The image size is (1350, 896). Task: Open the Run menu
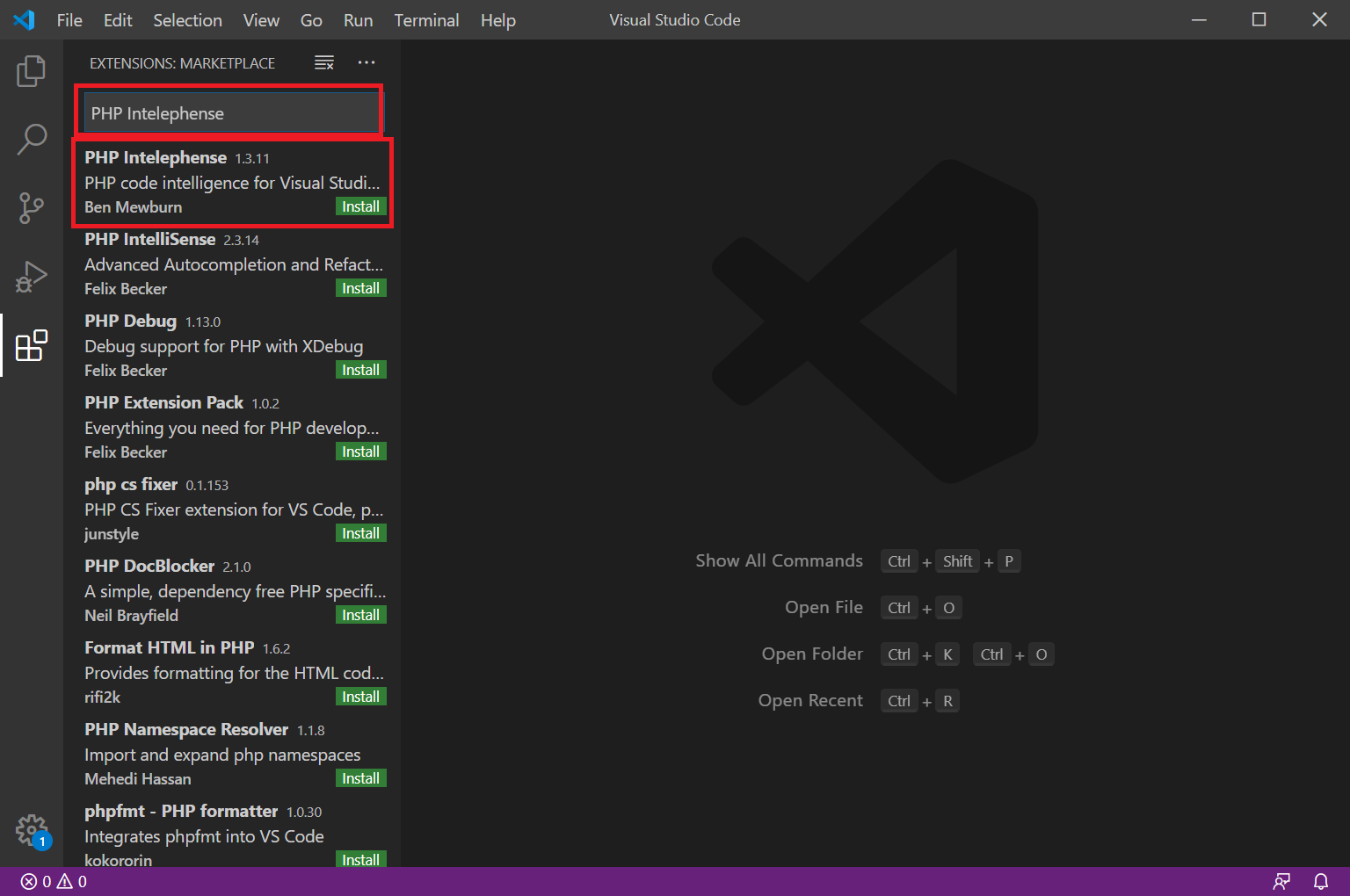[x=358, y=20]
